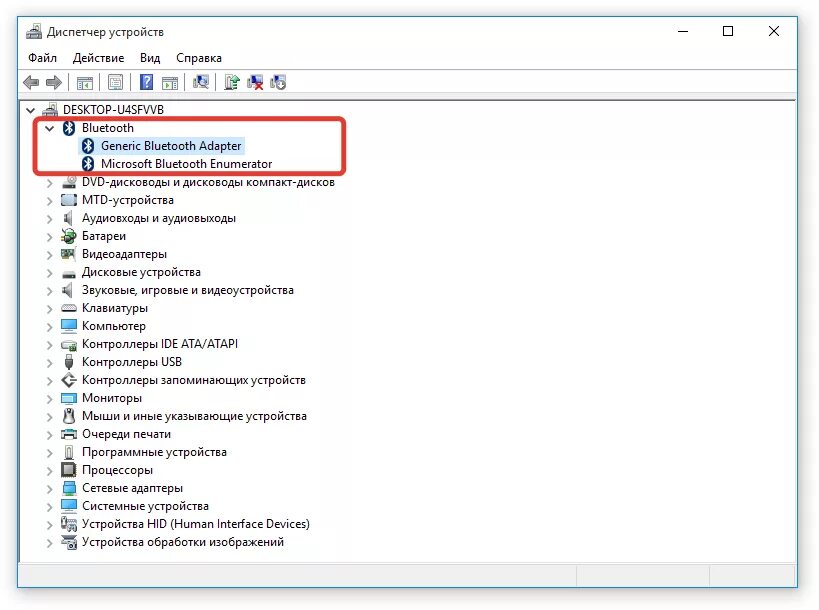
Task: Click the Контроллеры USB plug icon
Action: click(69, 362)
